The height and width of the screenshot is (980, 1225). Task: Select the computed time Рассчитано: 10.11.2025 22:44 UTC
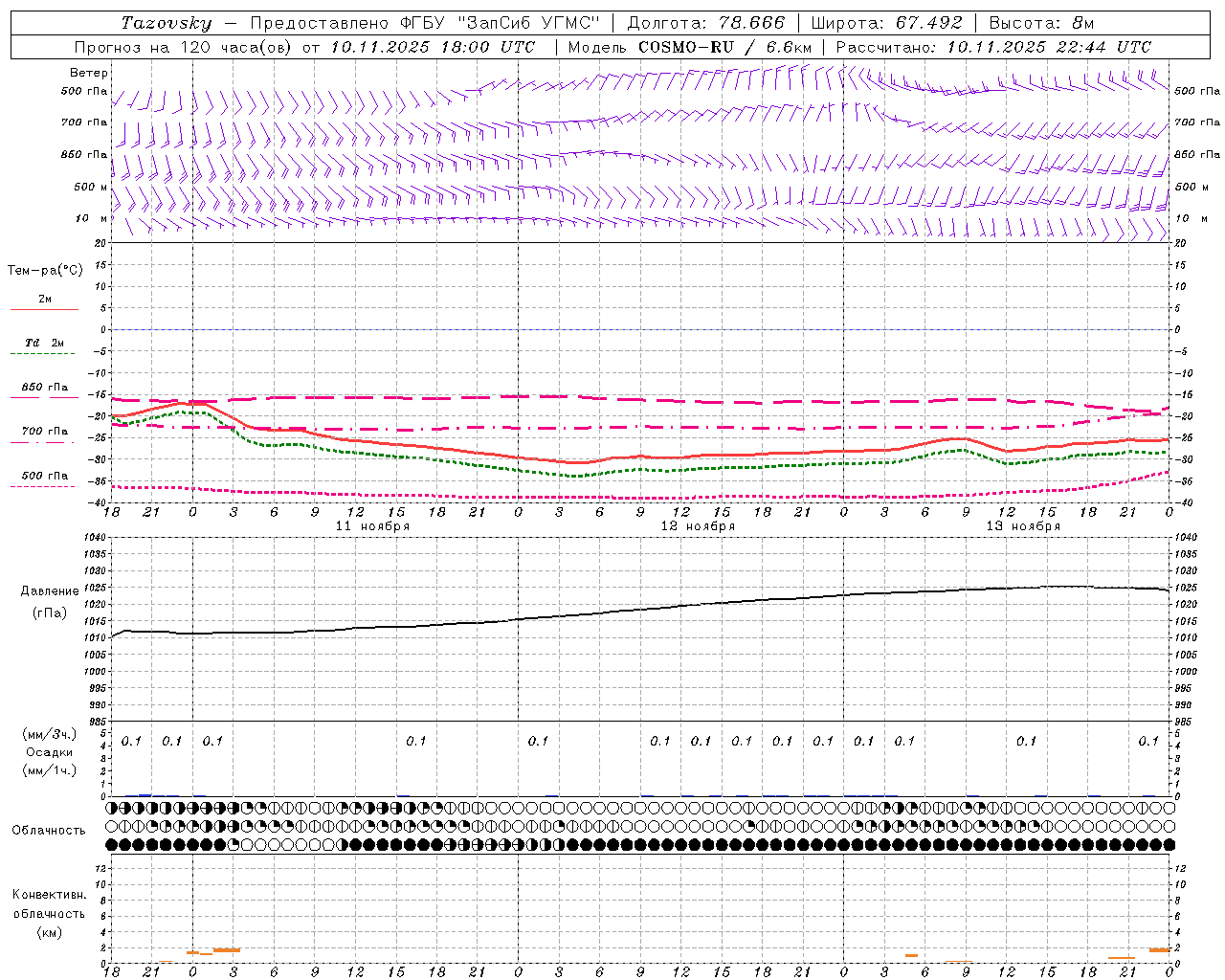tap(993, 47)
